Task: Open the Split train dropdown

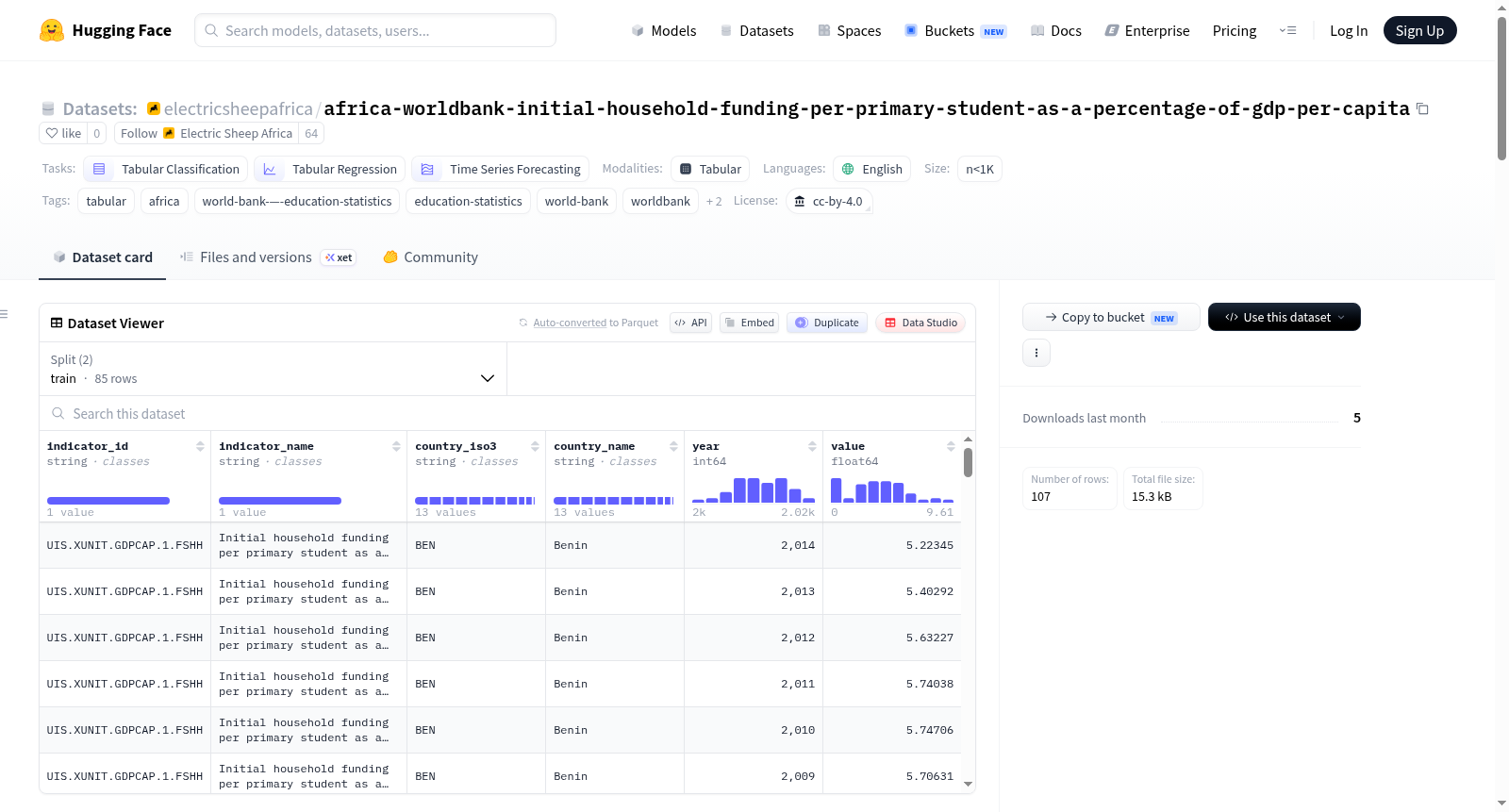Action: [273, 369]
